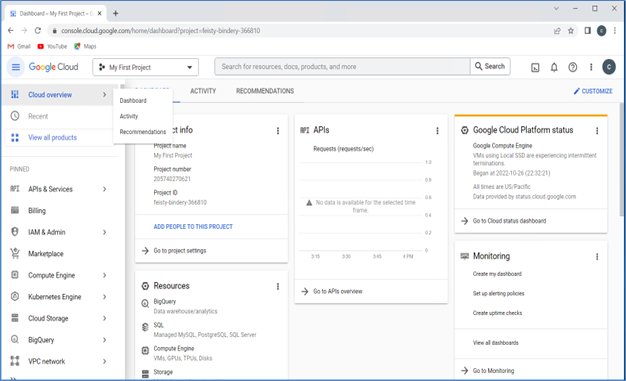Activate Cloud Shell terminal icon
The width and height of the screenshot is (626, 381).
pos(535,67)
